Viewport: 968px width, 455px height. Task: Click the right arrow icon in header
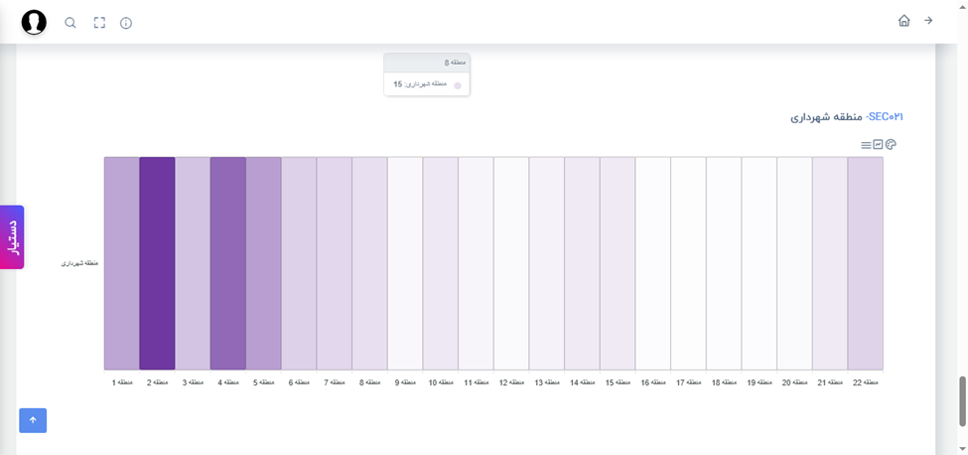[x=928, y=20]
